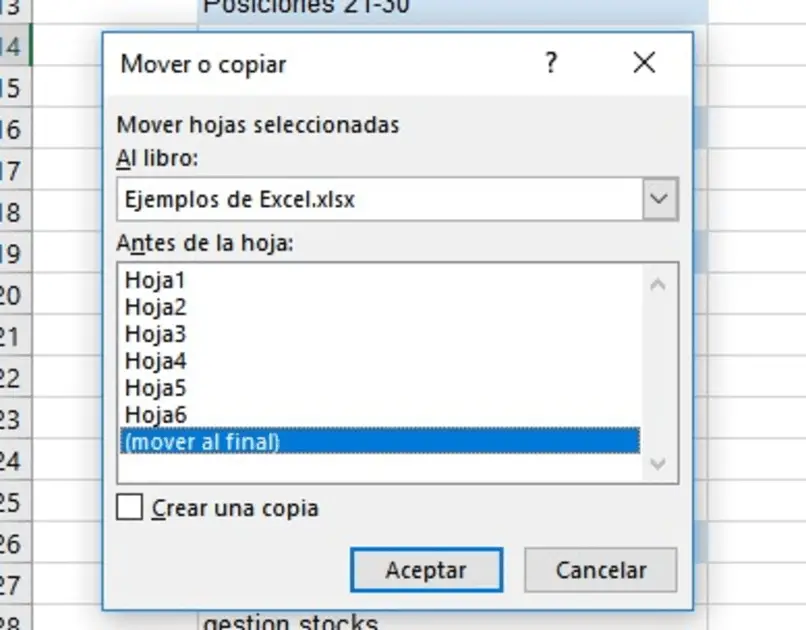This screenshot has height=630, width=806.
Task: Click the Crear una copia label
Action: click(235, 508)
